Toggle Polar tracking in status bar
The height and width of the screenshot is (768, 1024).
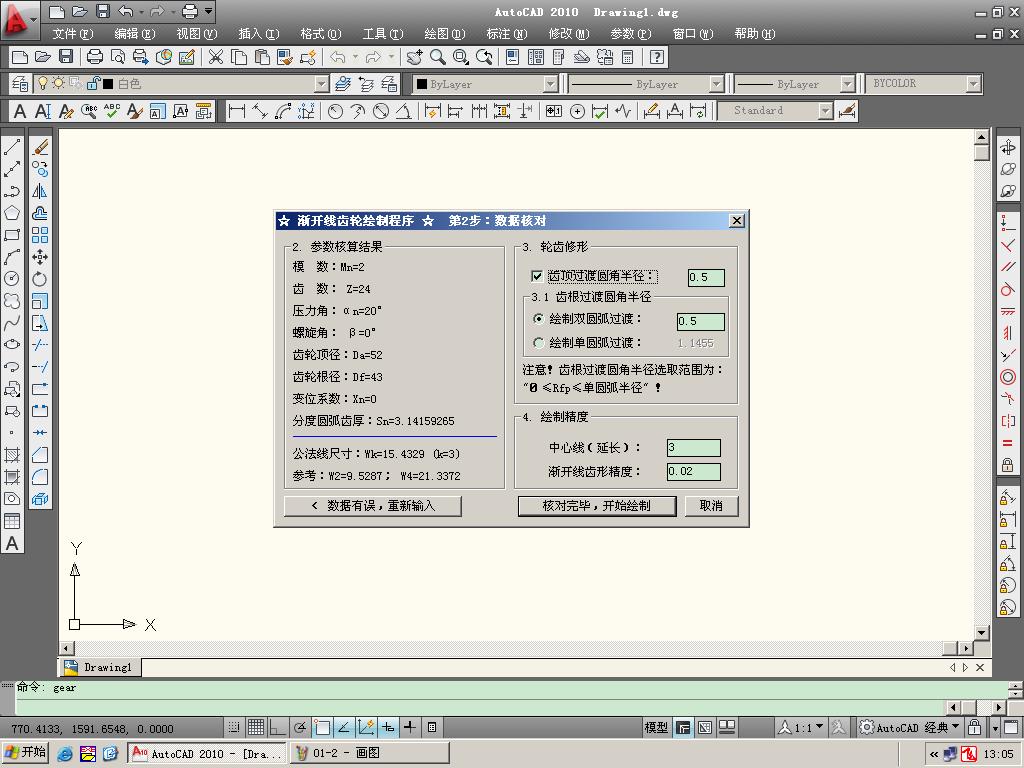coord(300,727)
